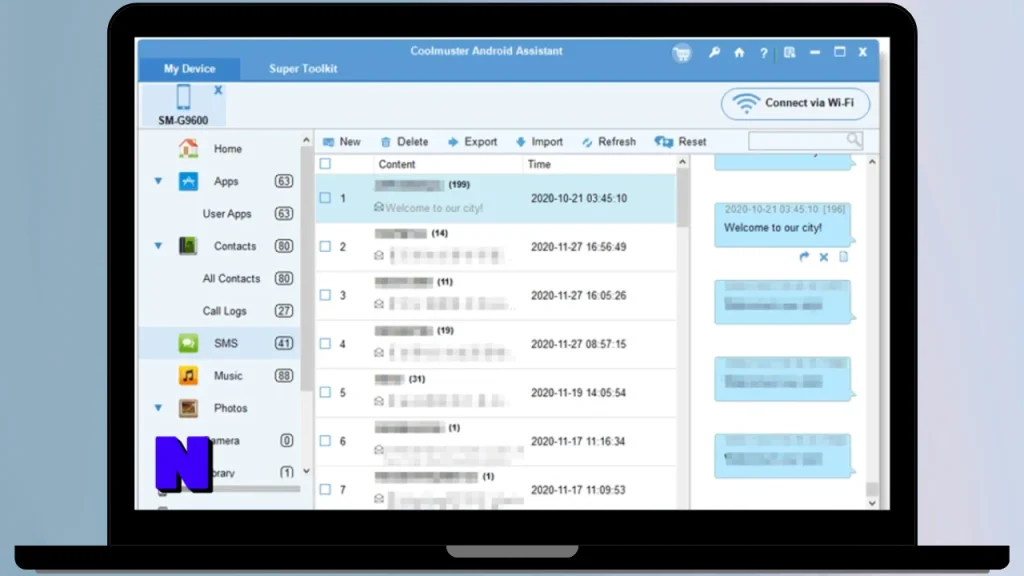Switch to the My Device tab
This screenshot has height=576, width=1024.
(x=189, y=69)
